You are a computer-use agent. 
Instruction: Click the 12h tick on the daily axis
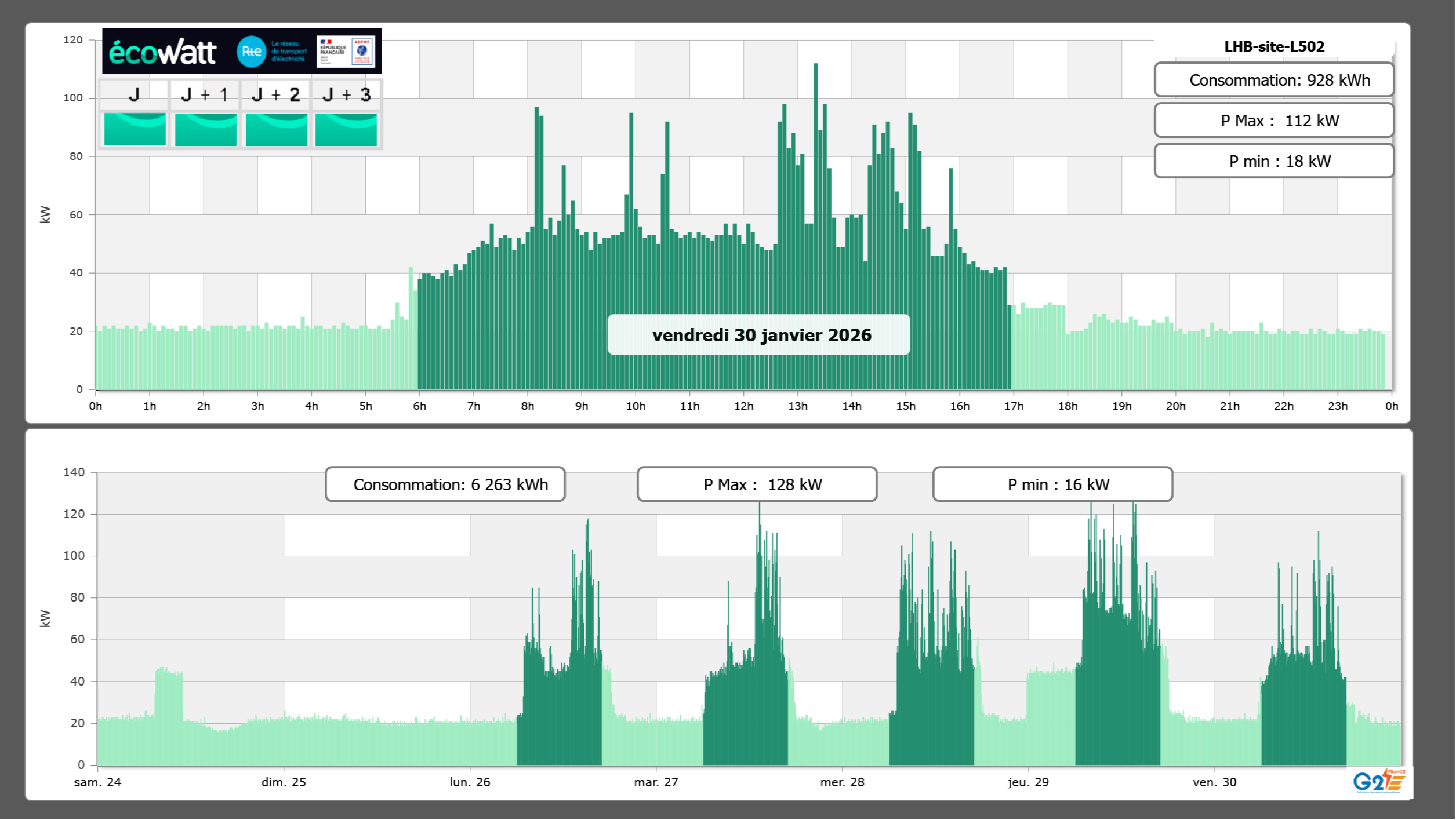pyautogui.click(x=743, y=406)
